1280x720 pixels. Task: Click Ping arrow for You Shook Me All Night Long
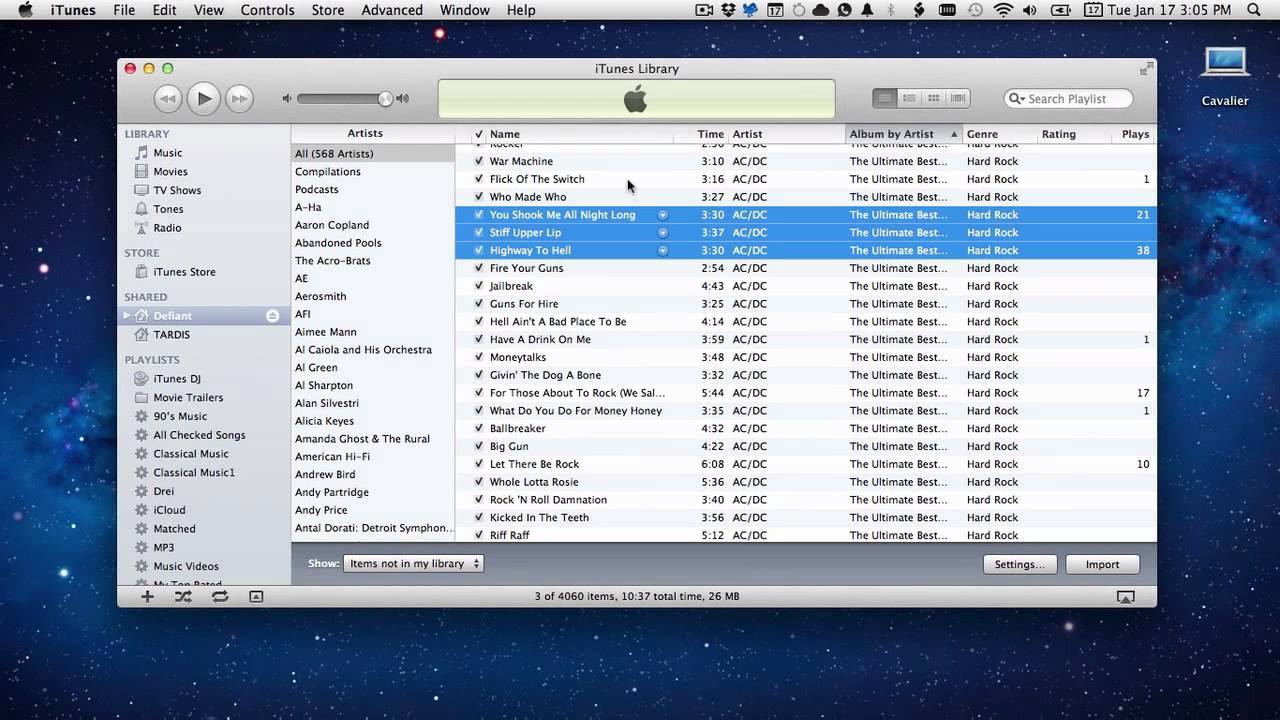(x=662, y=215)
